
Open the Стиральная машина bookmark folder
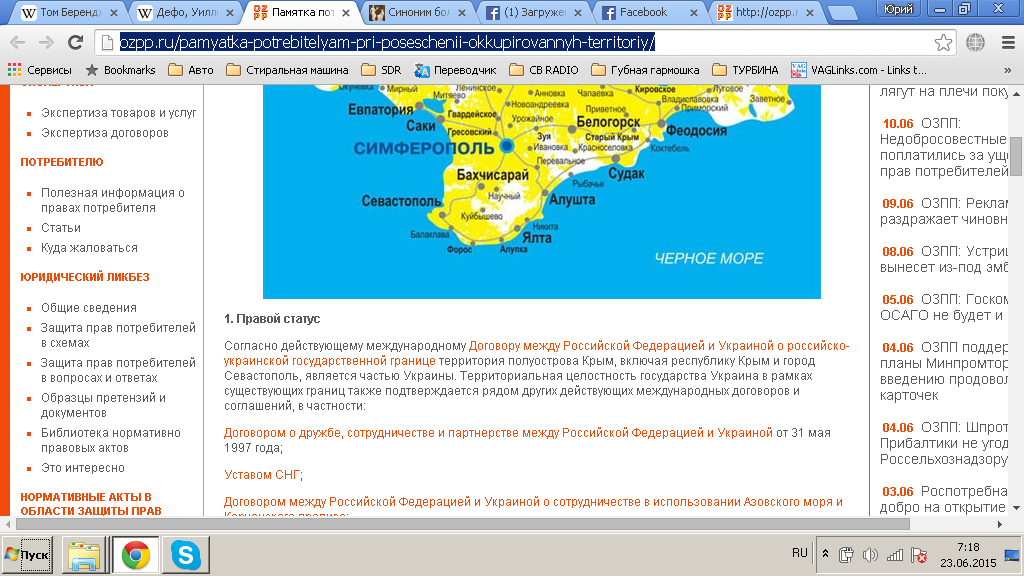(287, 70)
